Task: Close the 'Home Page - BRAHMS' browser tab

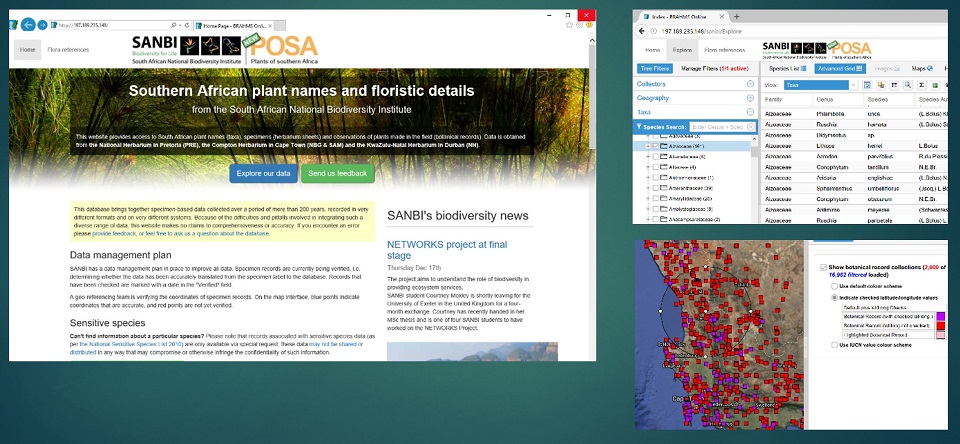Action: coord(270,26)
